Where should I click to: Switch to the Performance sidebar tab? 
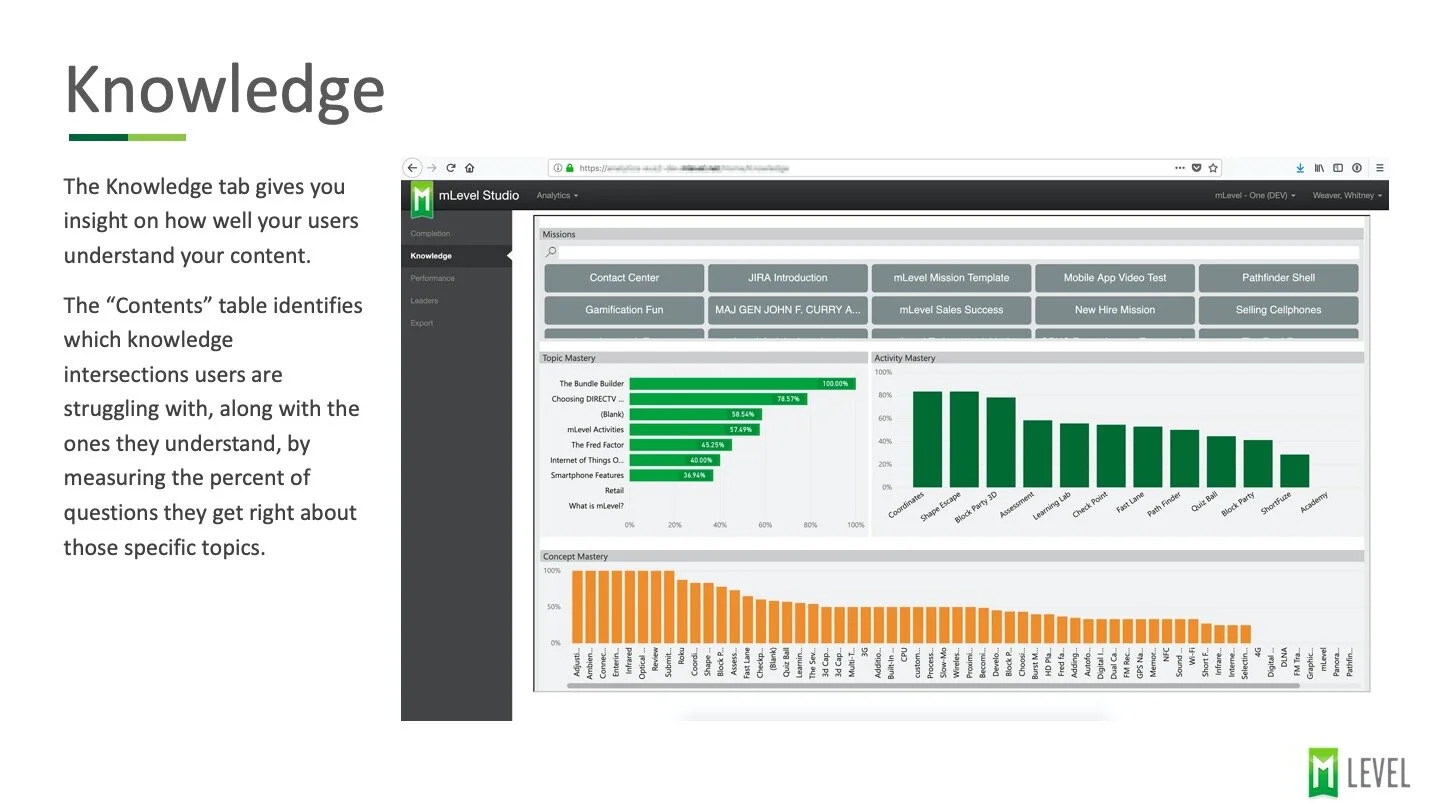pos(456,278)
